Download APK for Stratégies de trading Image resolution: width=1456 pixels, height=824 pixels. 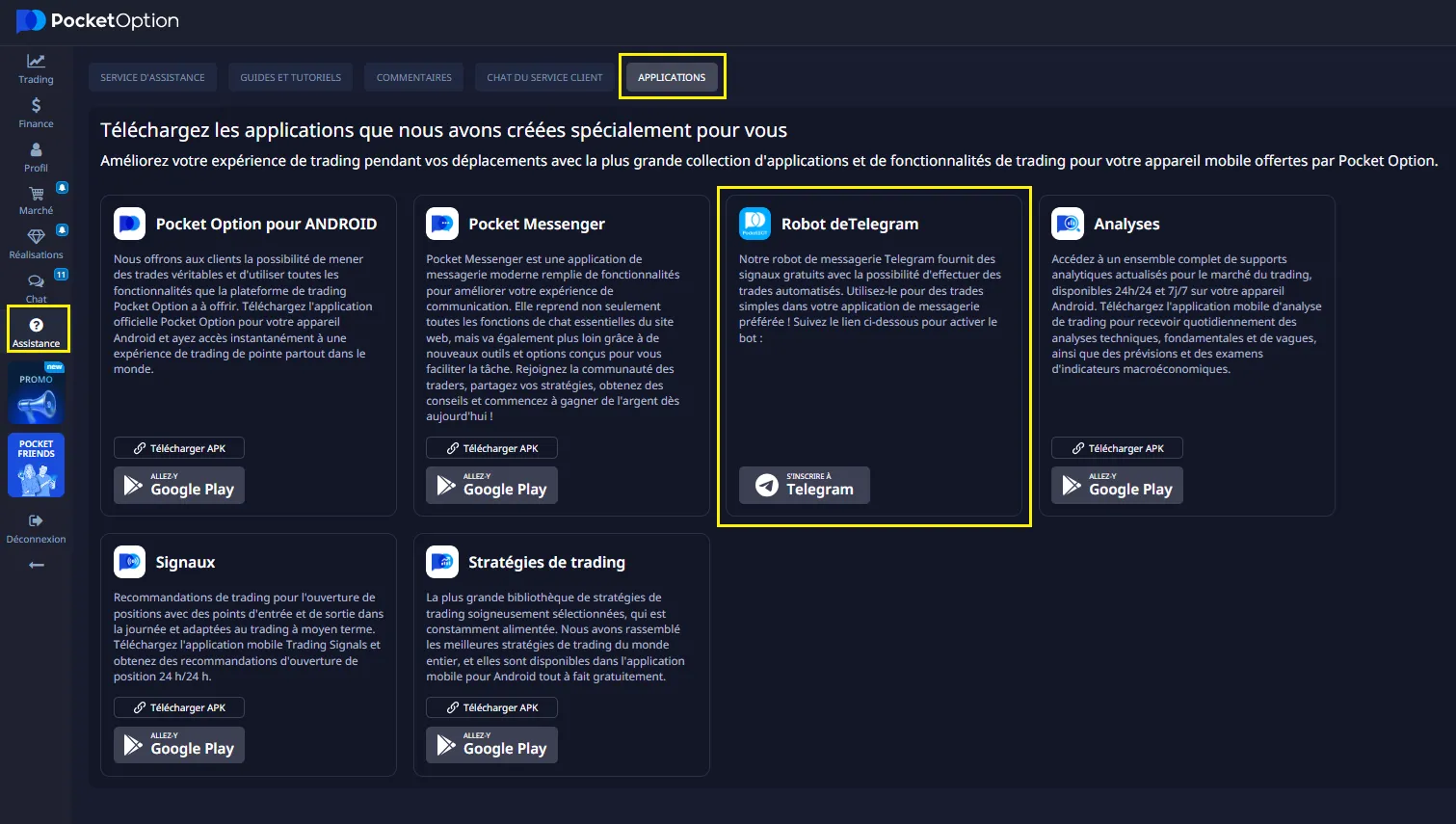[491, 707]
